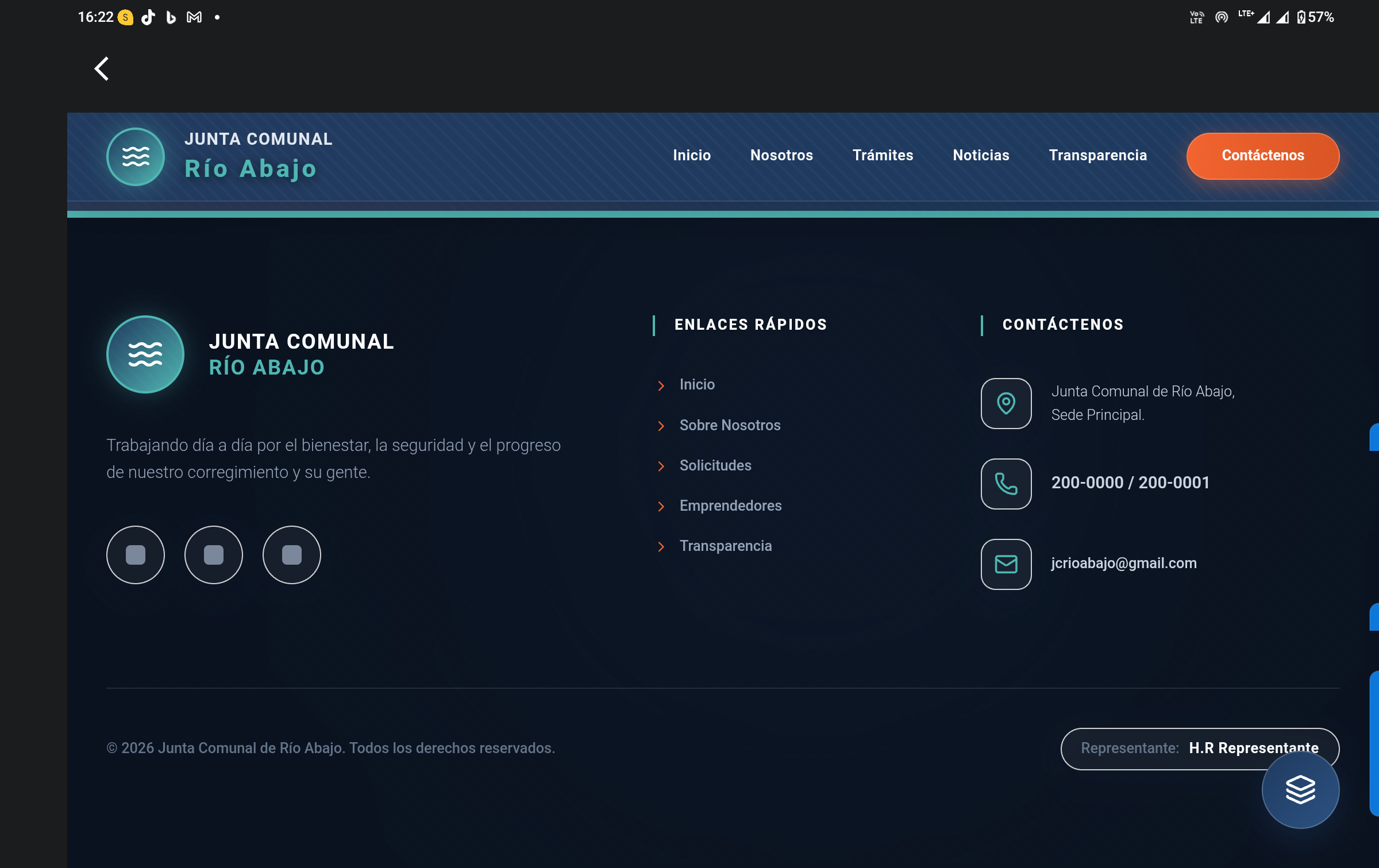
Task: Tap the floating layers button
Action: coord(1300,790)
